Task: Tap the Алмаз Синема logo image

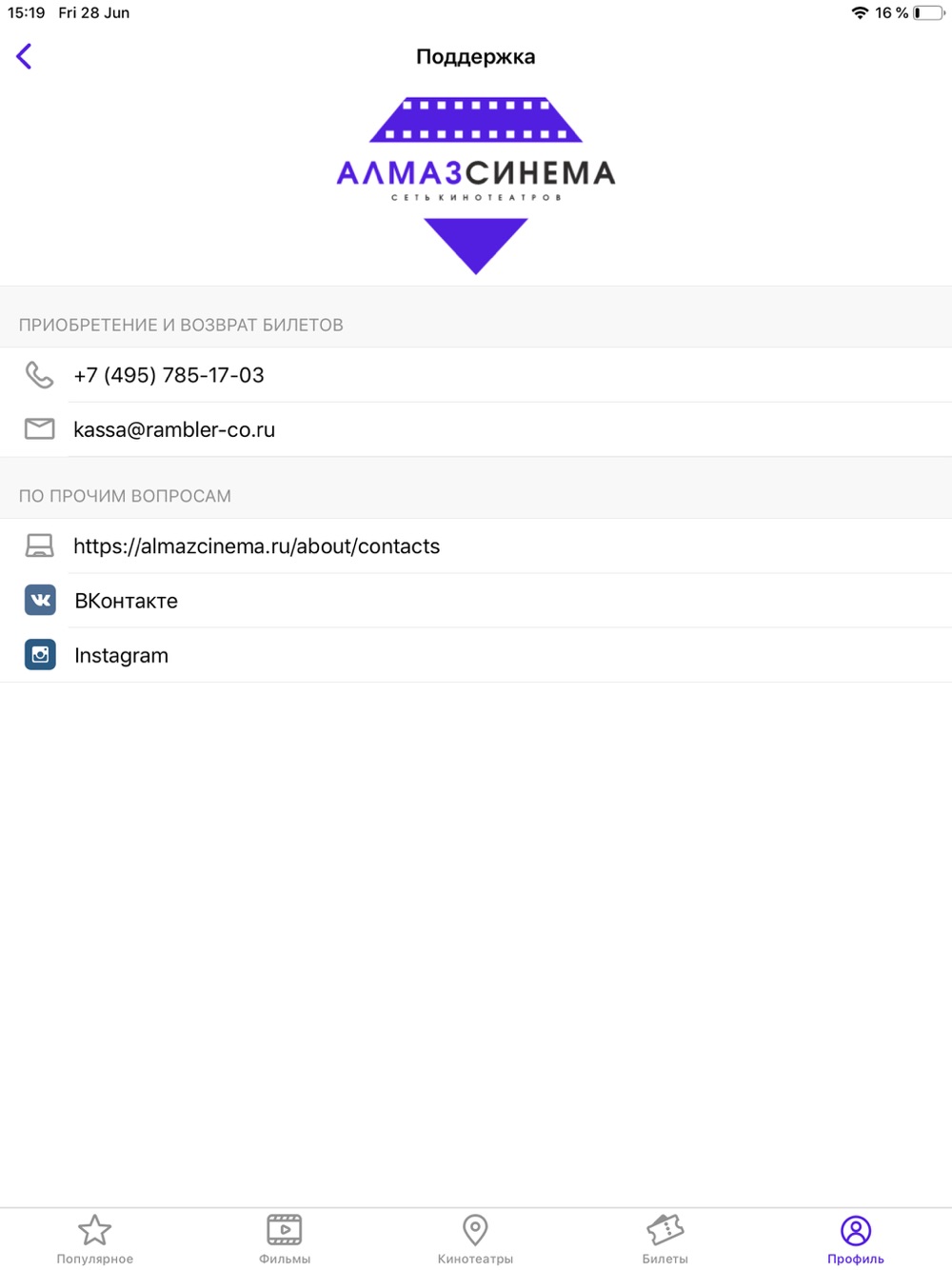Action: pyautogui.click(x=476, y=186)
